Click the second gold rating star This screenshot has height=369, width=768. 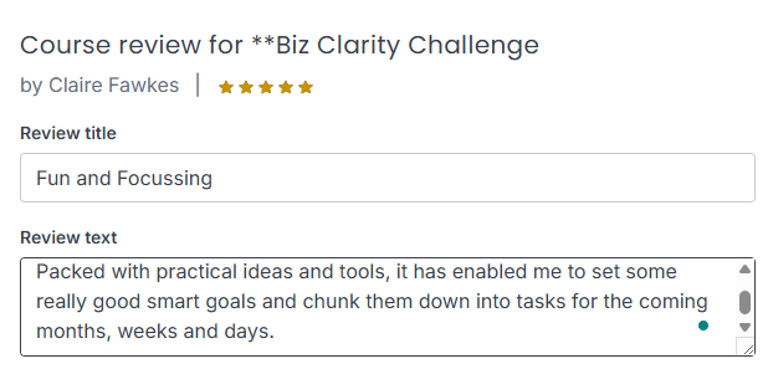pos(246,87)
